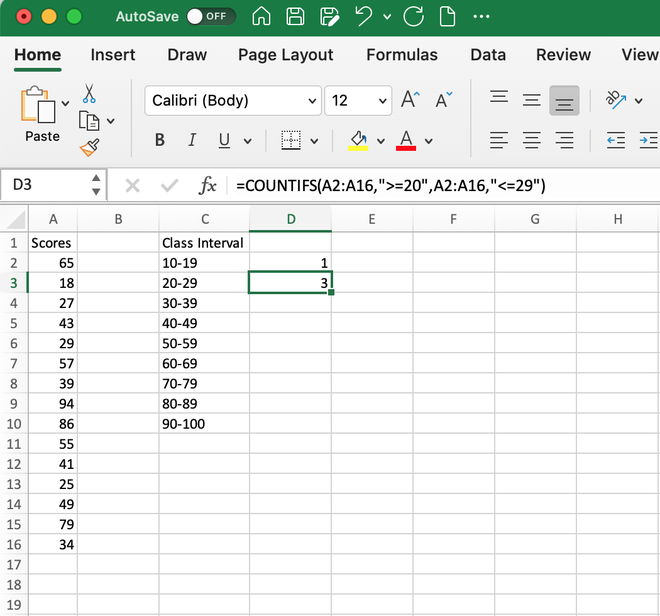The width and height of the screenshot is (660, 616).
Task: Open Insert Function with fx icon
Action: tap(207, 185)
